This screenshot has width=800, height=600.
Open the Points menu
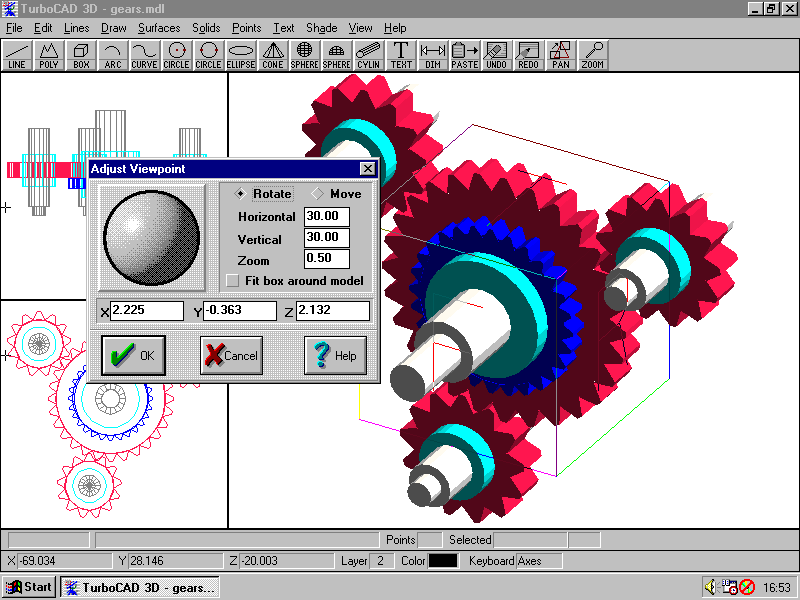pos(246,28)
